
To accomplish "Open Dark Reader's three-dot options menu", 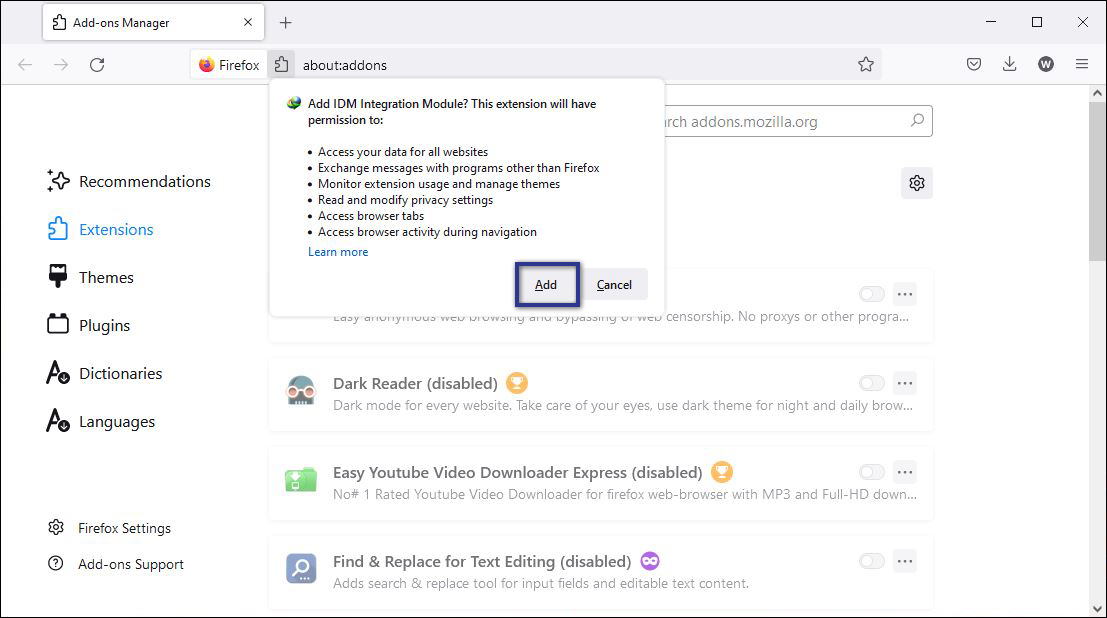I will click(905, 382).
